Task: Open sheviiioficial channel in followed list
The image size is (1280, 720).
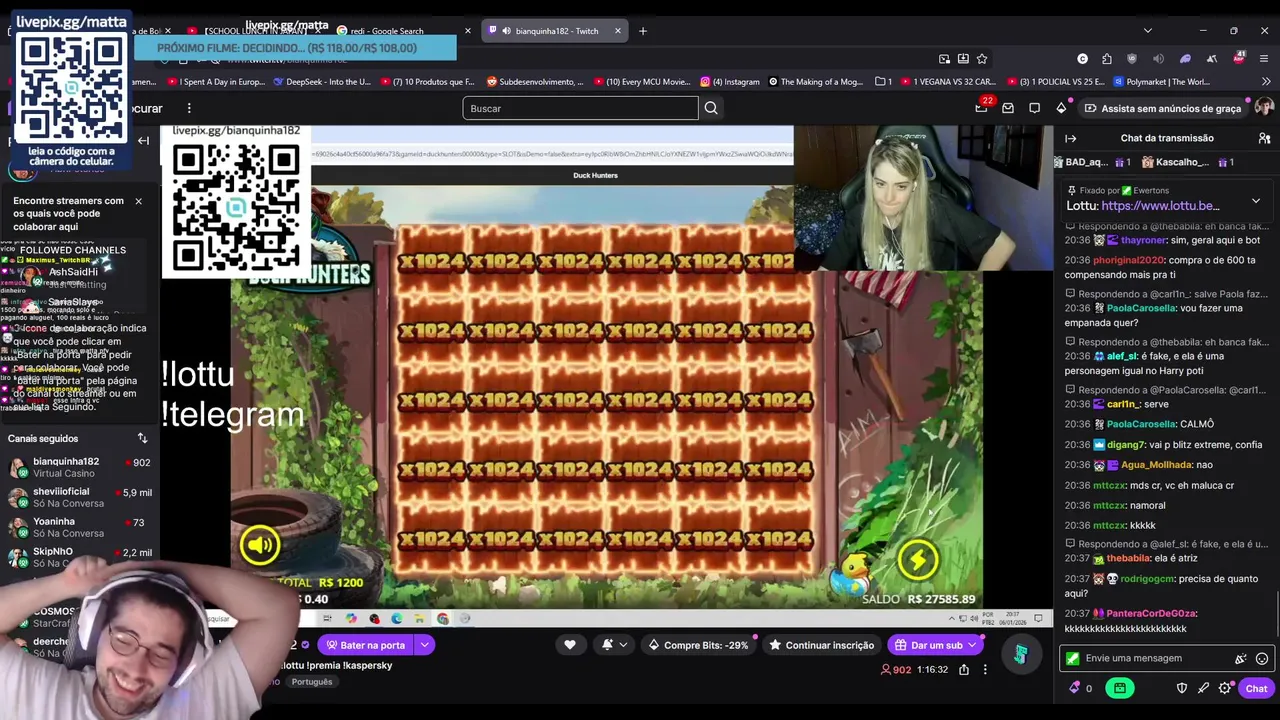Action: 80,497
